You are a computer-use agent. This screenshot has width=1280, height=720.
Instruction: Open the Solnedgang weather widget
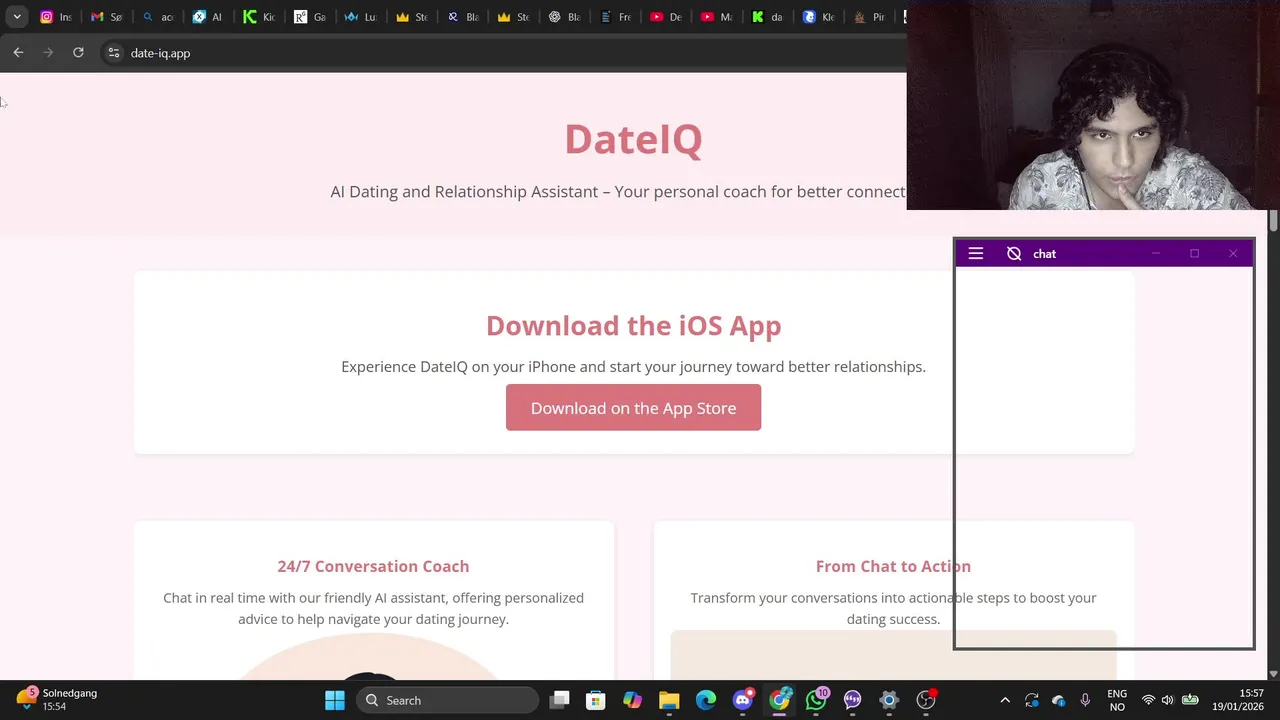(x=58, y=699)
